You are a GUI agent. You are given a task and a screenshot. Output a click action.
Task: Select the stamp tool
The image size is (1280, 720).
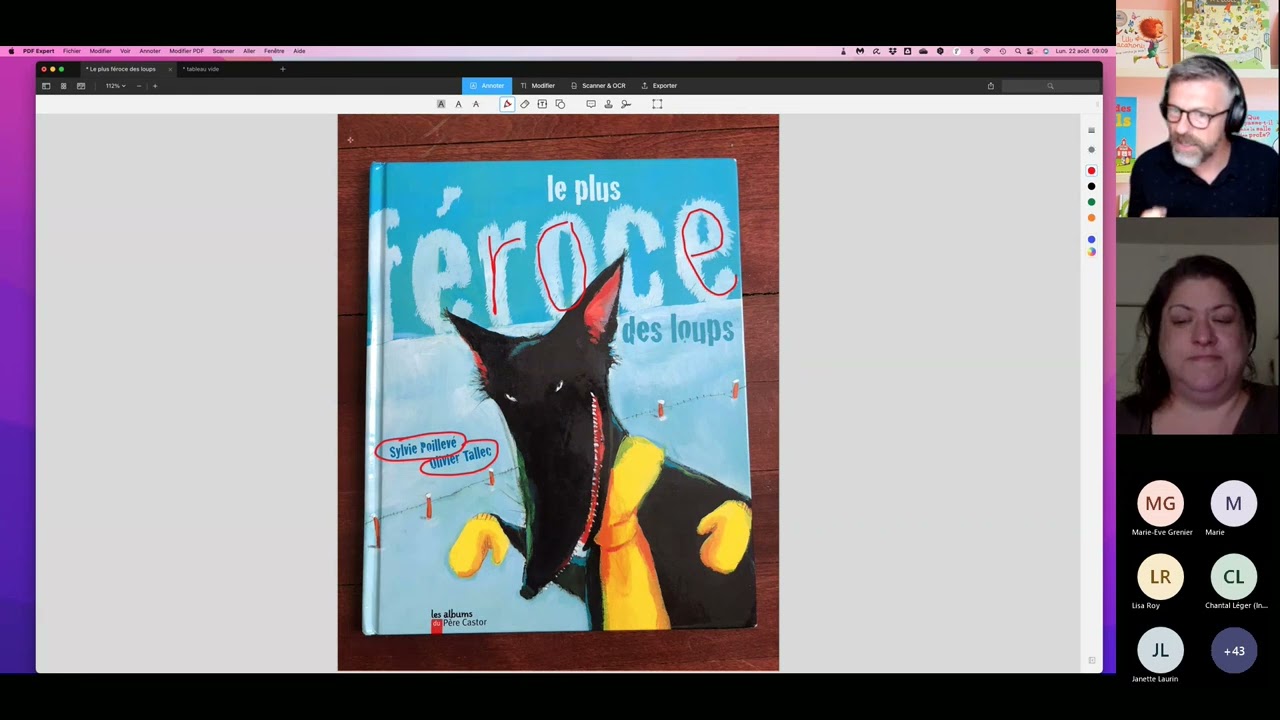coord(608,104)
